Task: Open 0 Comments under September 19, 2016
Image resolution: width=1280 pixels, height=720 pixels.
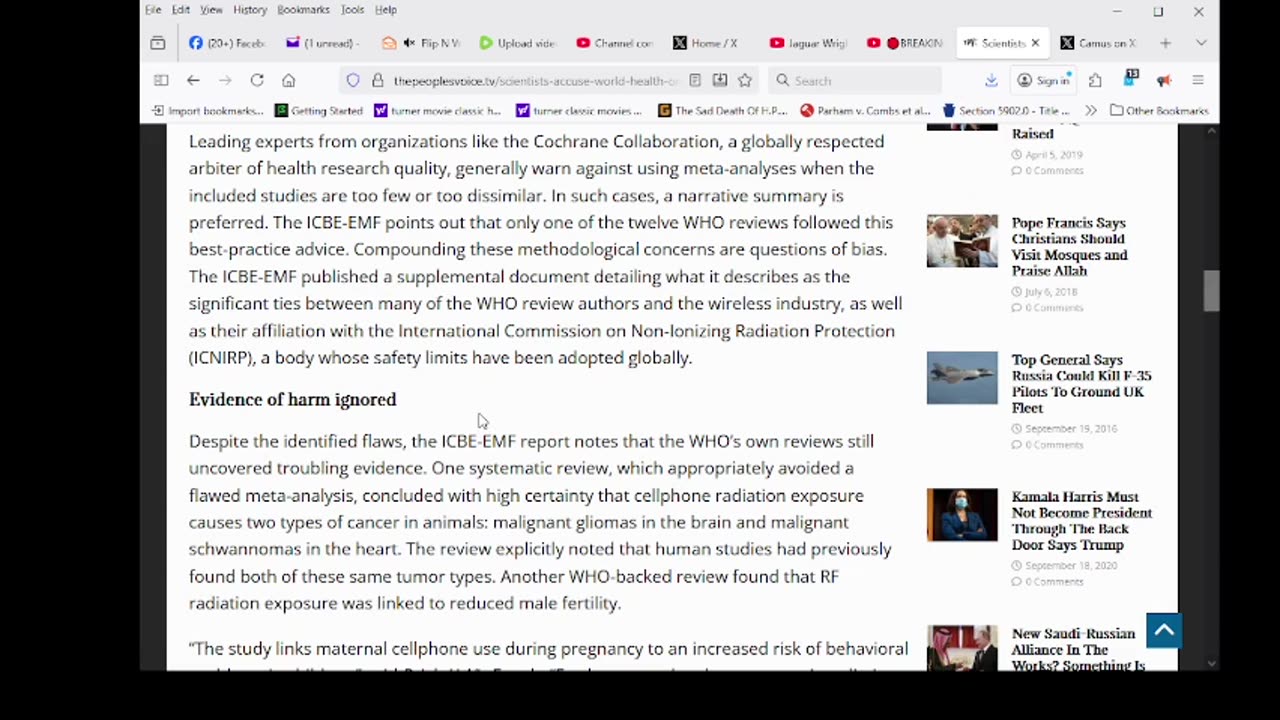Action: tap(1047, 445)
